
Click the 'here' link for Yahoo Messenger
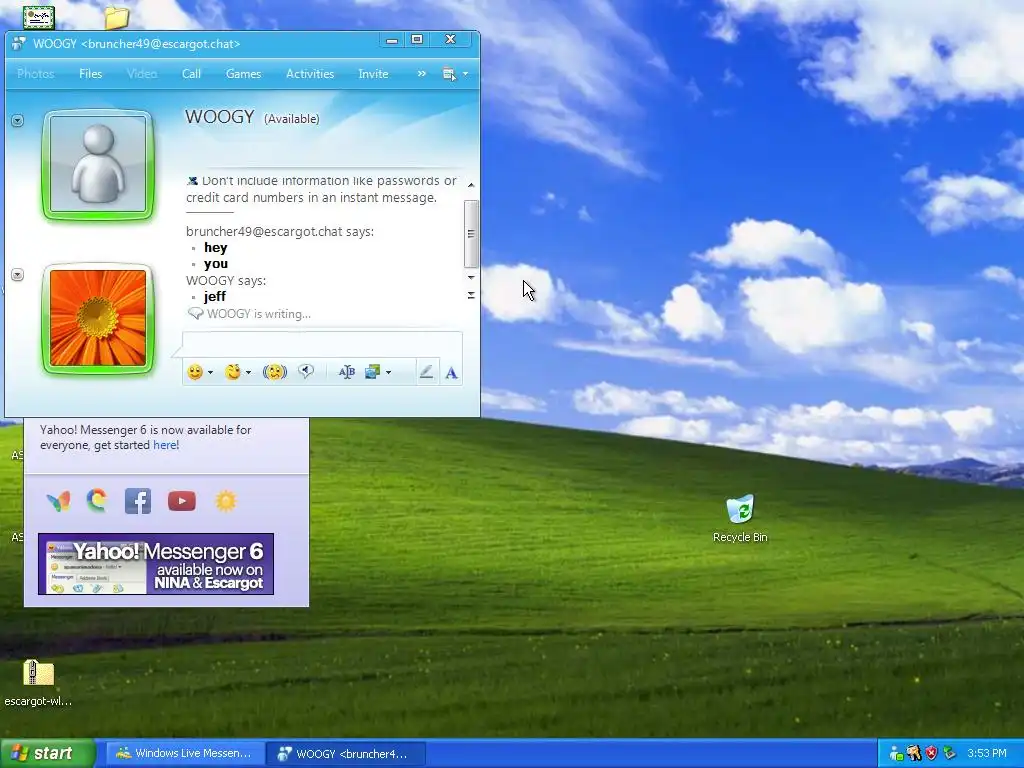click(x=165, y=445)
